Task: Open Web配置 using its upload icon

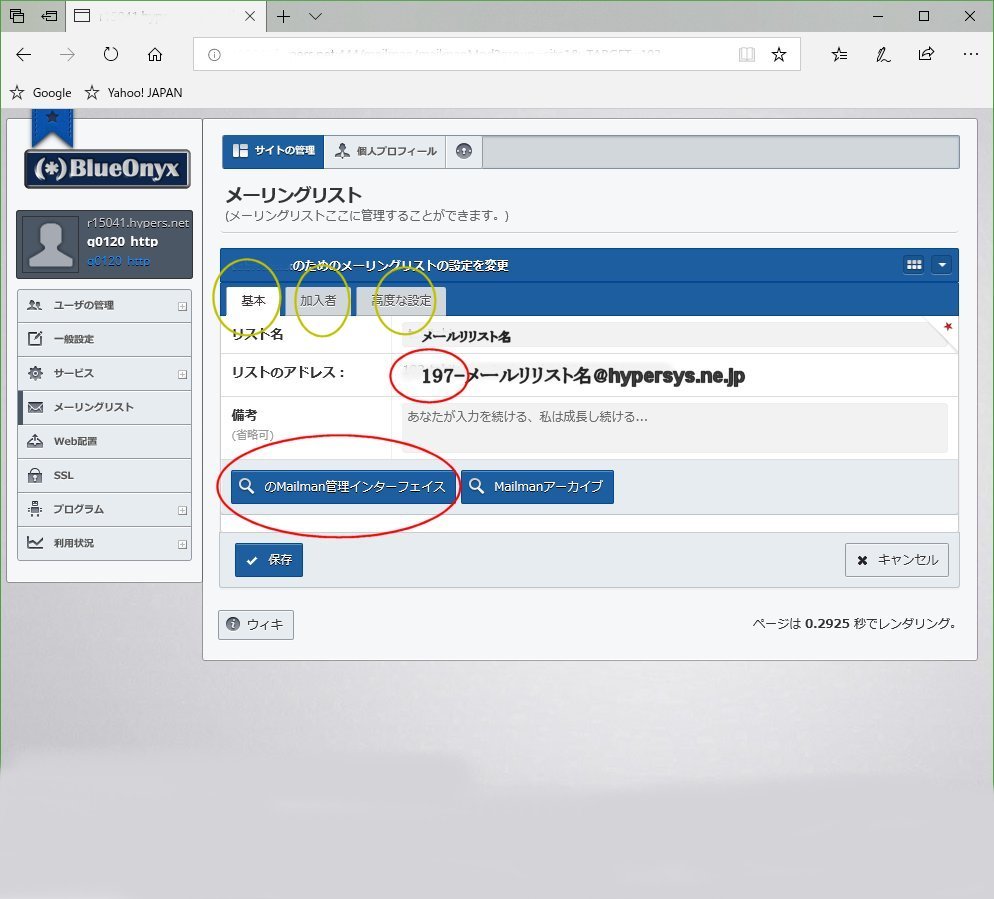Action: pyautogui.click(x=34, y=441)
